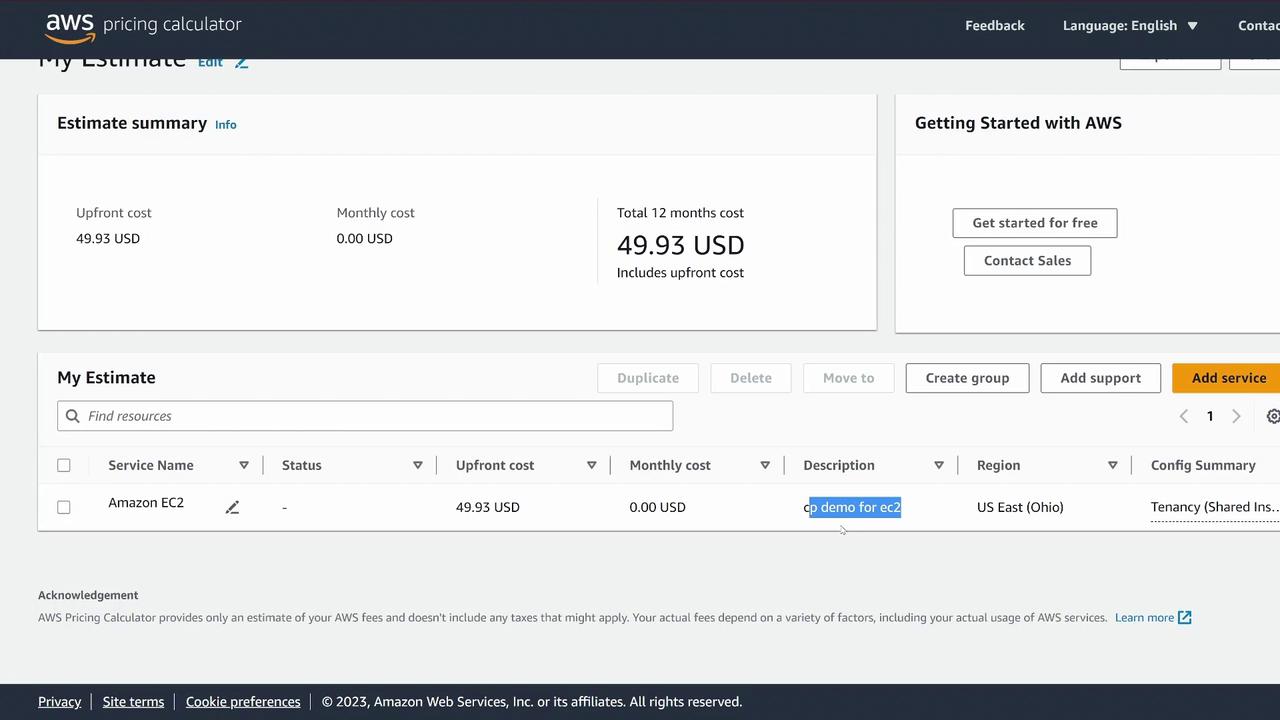
Task: Sort by Region column arrow
Action: coord(1112,465)
